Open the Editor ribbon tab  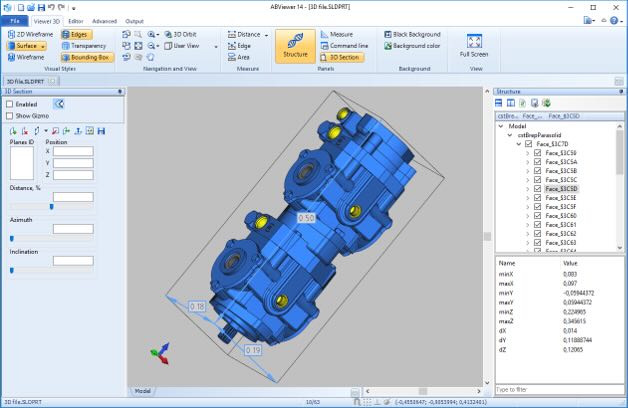[x=76, y=20]
